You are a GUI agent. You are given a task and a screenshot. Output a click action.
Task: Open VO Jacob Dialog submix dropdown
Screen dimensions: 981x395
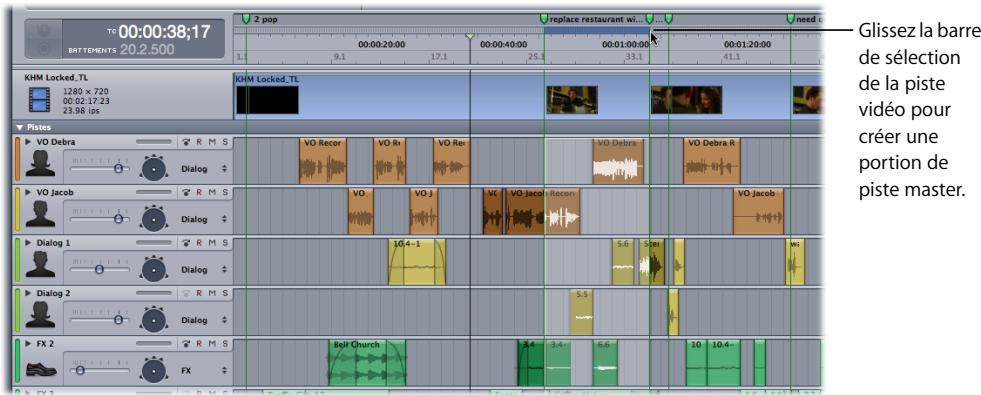(204, 220)
